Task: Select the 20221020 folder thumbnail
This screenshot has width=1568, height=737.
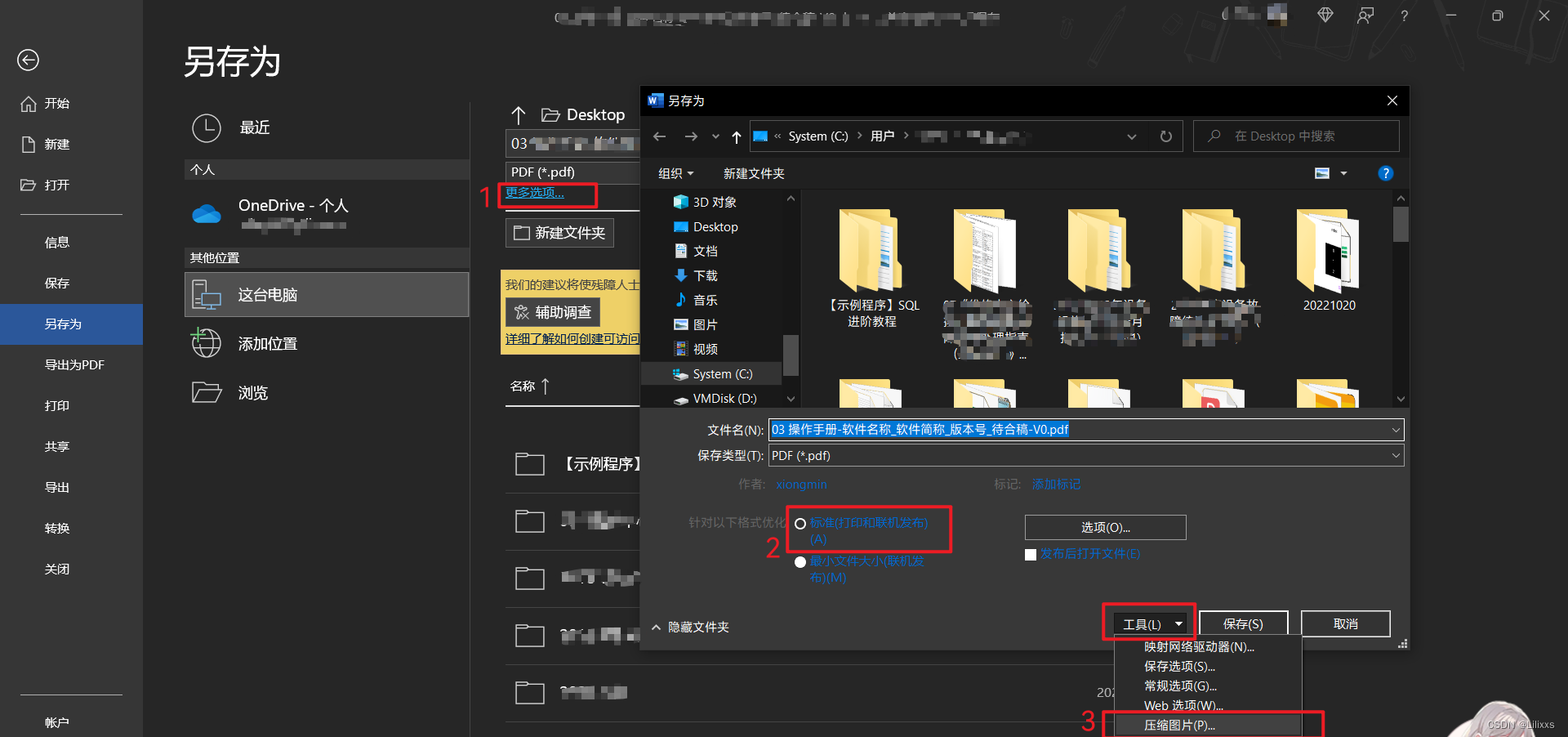Action: coord(1329,260)
